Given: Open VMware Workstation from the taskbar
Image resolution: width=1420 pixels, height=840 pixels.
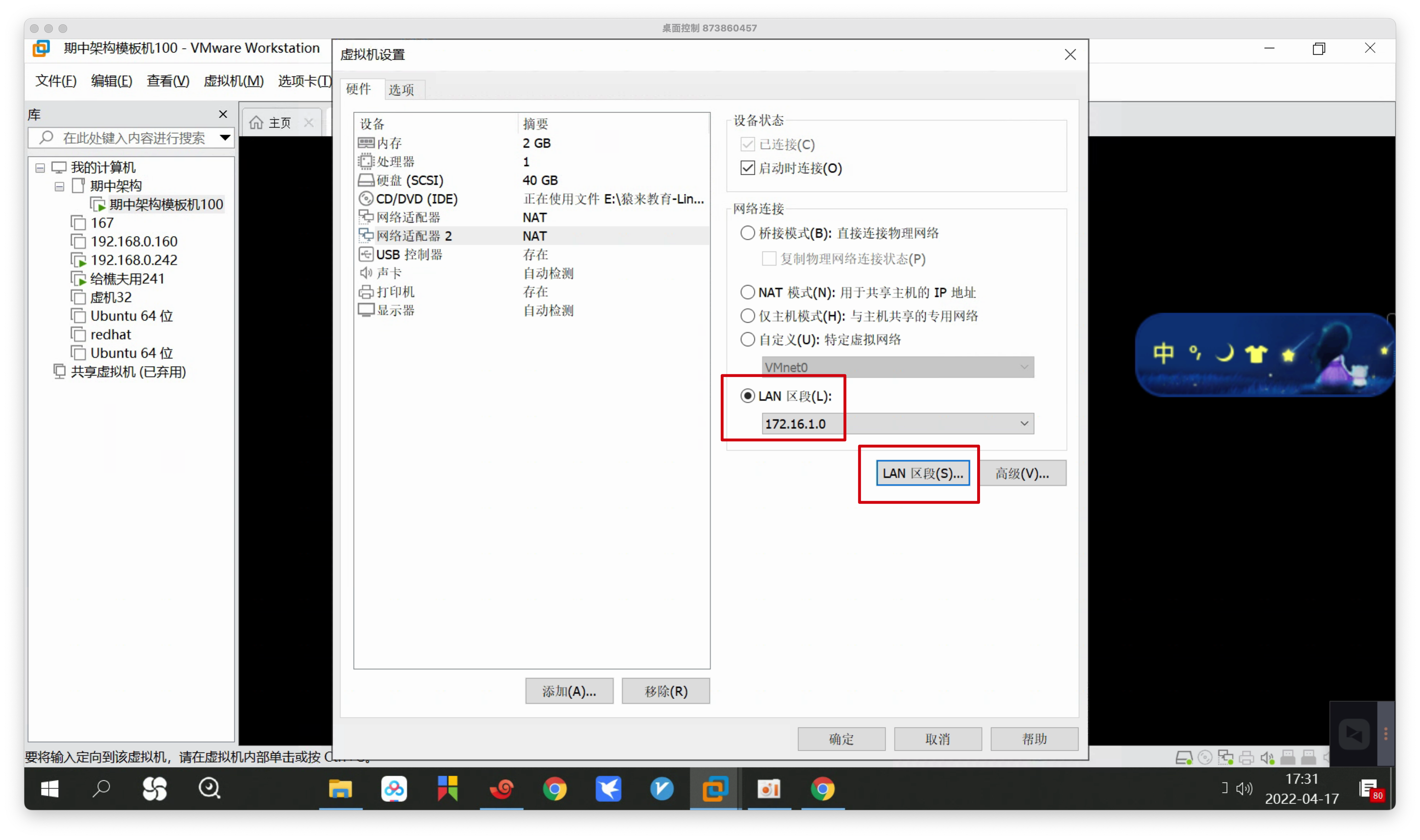Looking at the screenshot, I should (x=715, y=789).
